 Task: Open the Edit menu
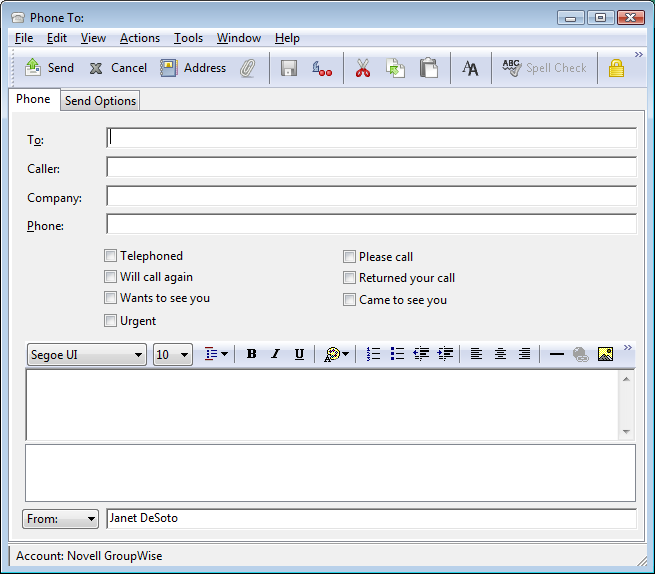pyautogui.click(x=57, y=38)
